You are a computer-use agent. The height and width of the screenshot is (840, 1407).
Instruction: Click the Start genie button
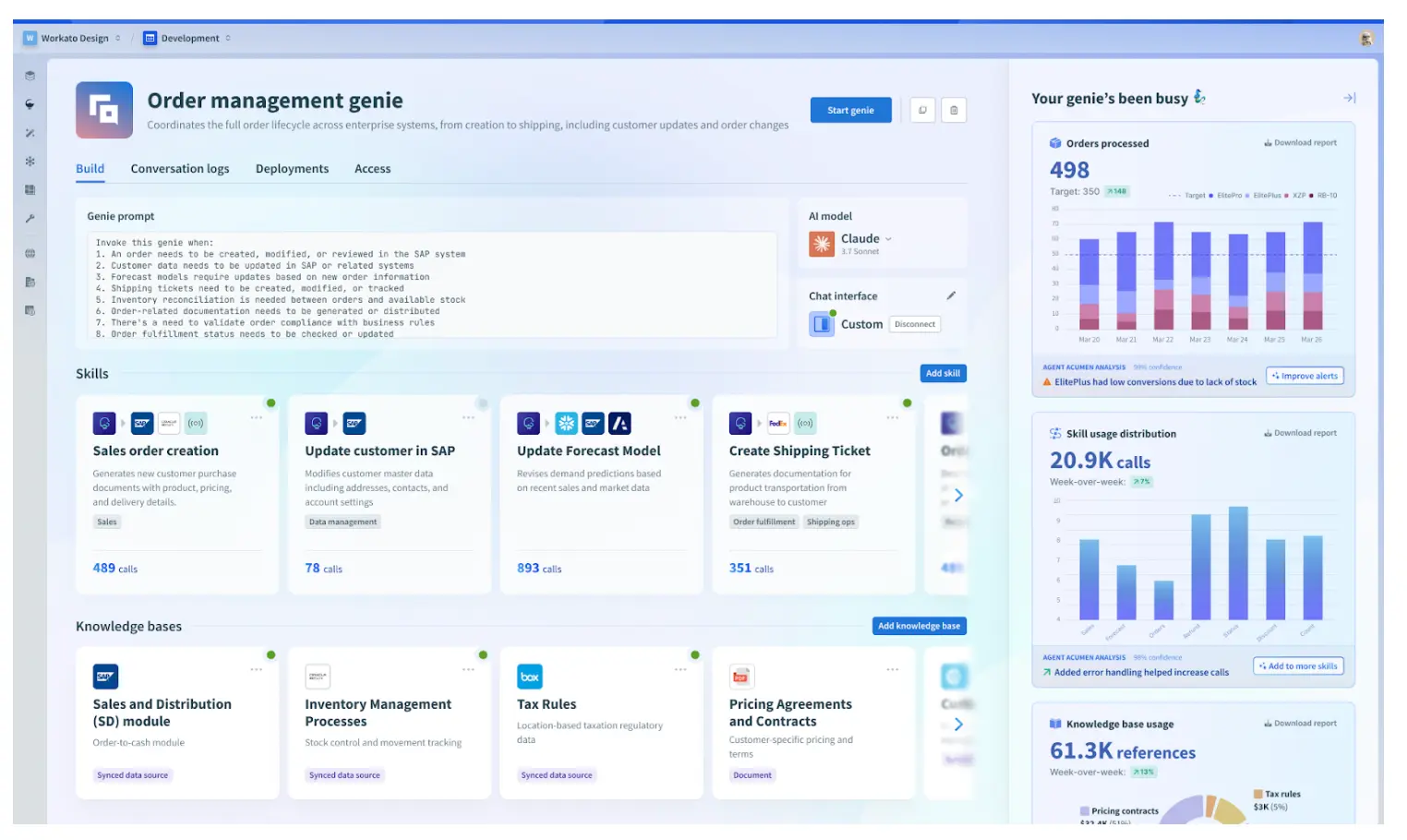pyautogui.click(x=849, y=109)
